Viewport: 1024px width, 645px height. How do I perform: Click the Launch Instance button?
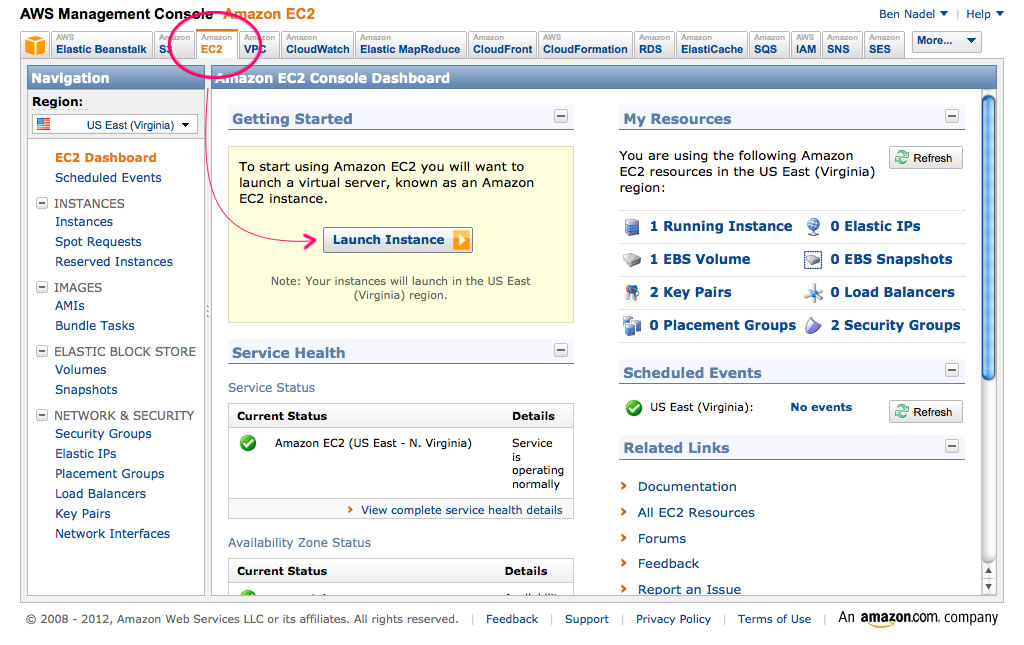(398, 240)
